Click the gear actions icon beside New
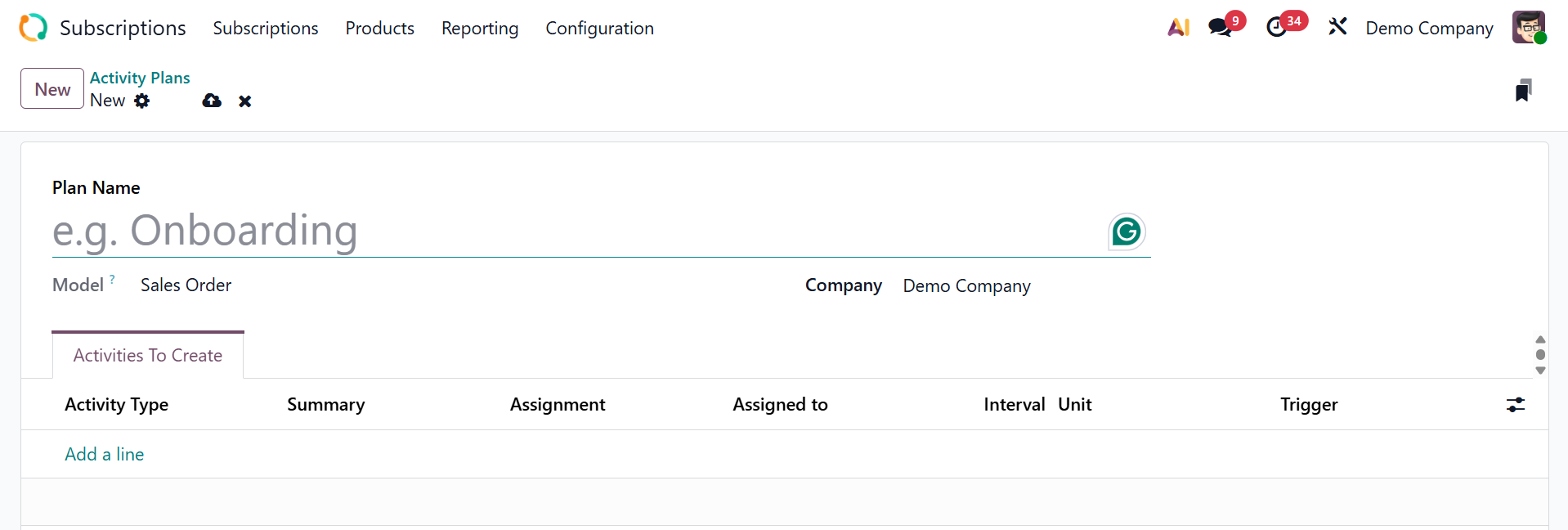The height and width of the screenshot is (530, 1568). pos(142,101)
